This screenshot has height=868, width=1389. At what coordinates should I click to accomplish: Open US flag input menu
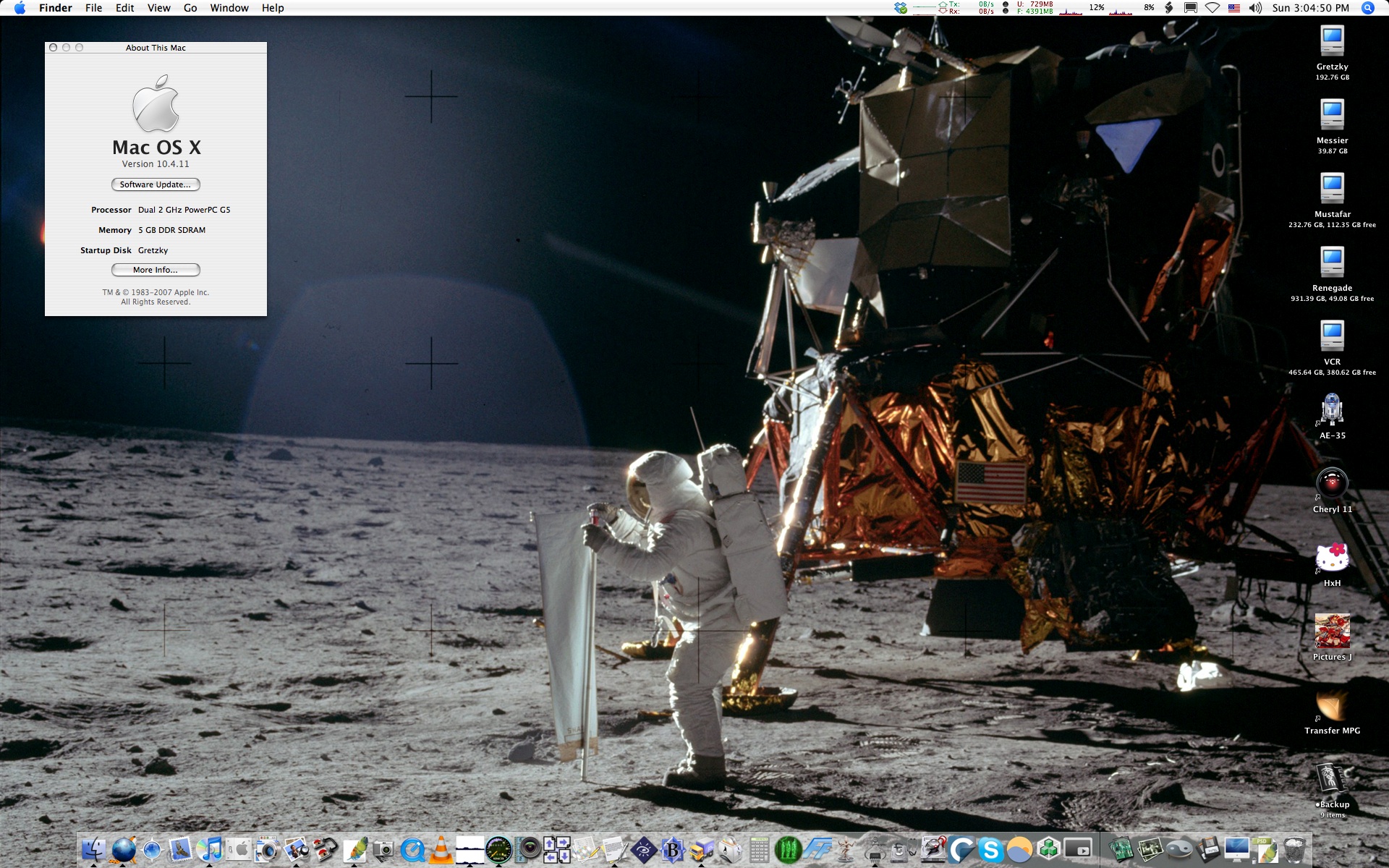pyautogui.click(x=1234, y=8)
